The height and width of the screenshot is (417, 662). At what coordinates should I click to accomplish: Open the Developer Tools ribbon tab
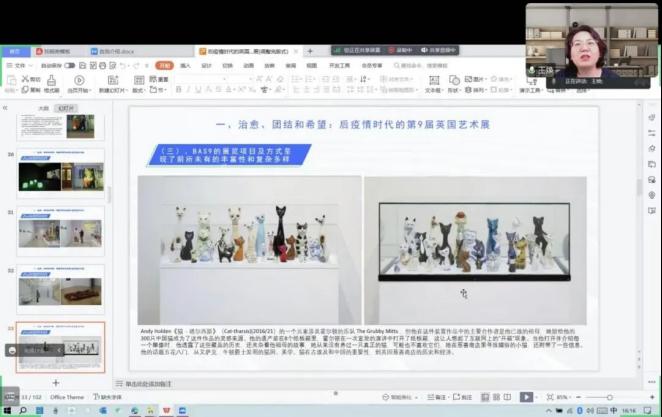coord(339,65)
